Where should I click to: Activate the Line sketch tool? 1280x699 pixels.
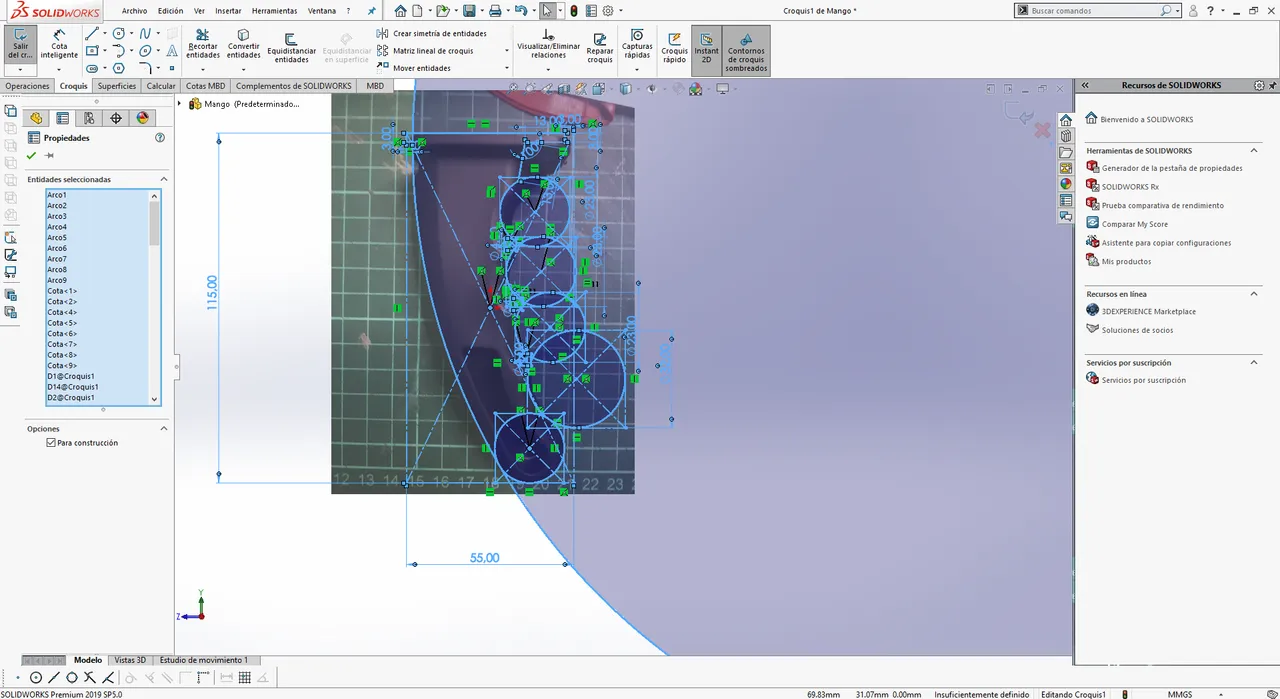[x=92, y=34]
